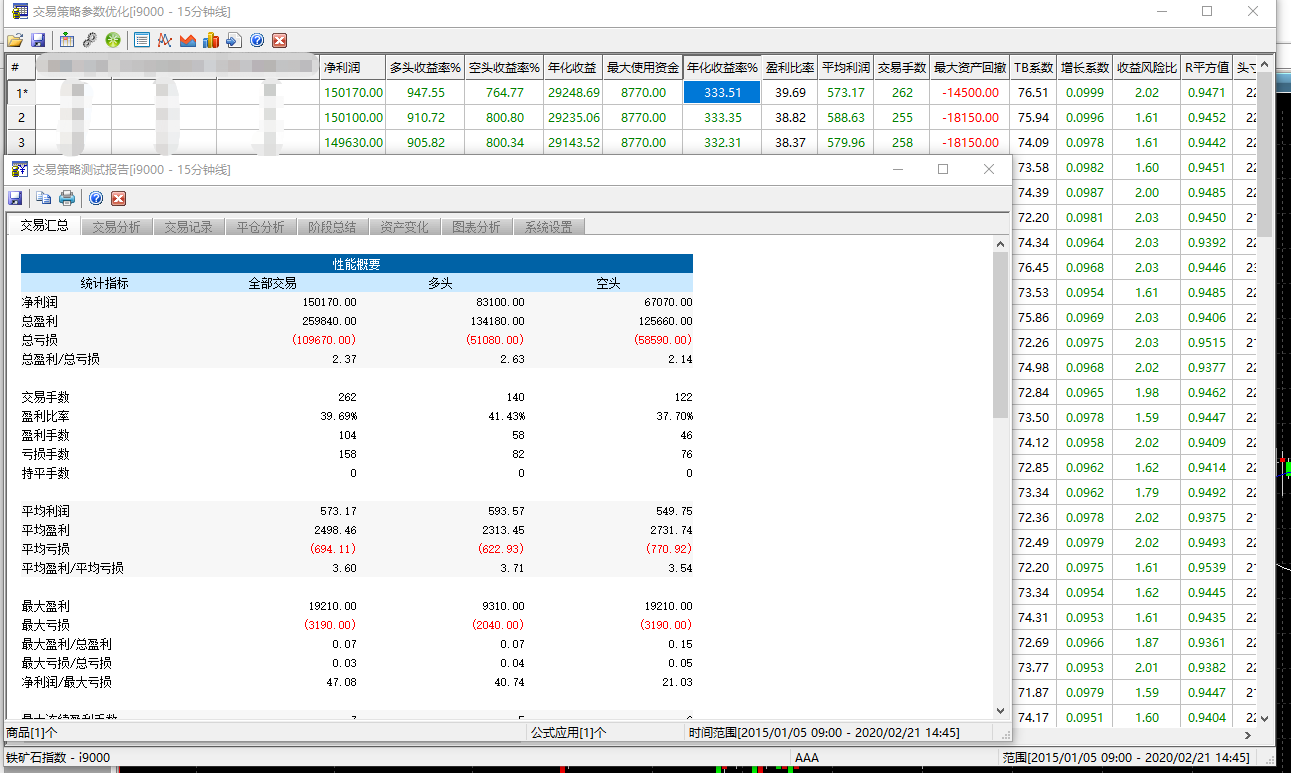The height and width of the screenshot is (773, 1291).
Task: Open help in the test report toolbar
Action: point(96,198)
